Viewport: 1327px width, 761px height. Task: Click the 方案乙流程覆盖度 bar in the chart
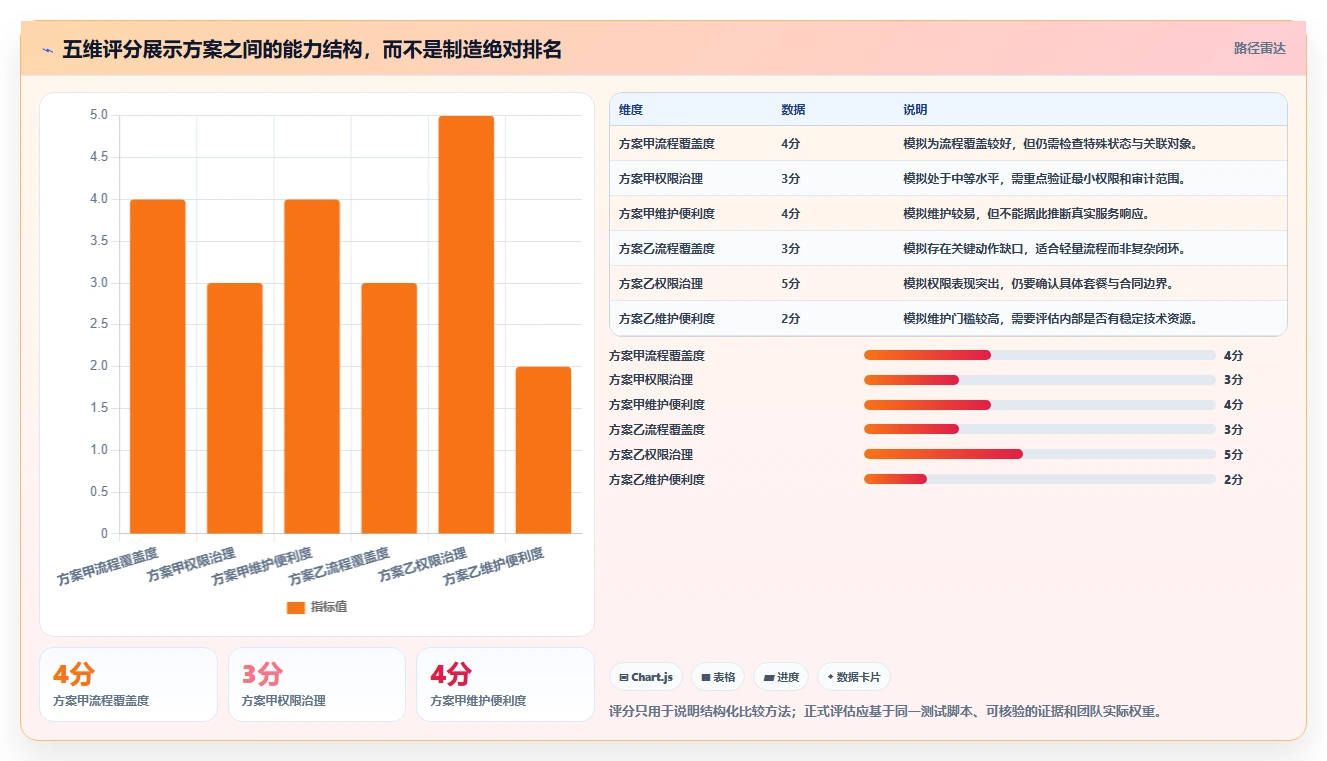pyautogui.click(x=389, y=408)
